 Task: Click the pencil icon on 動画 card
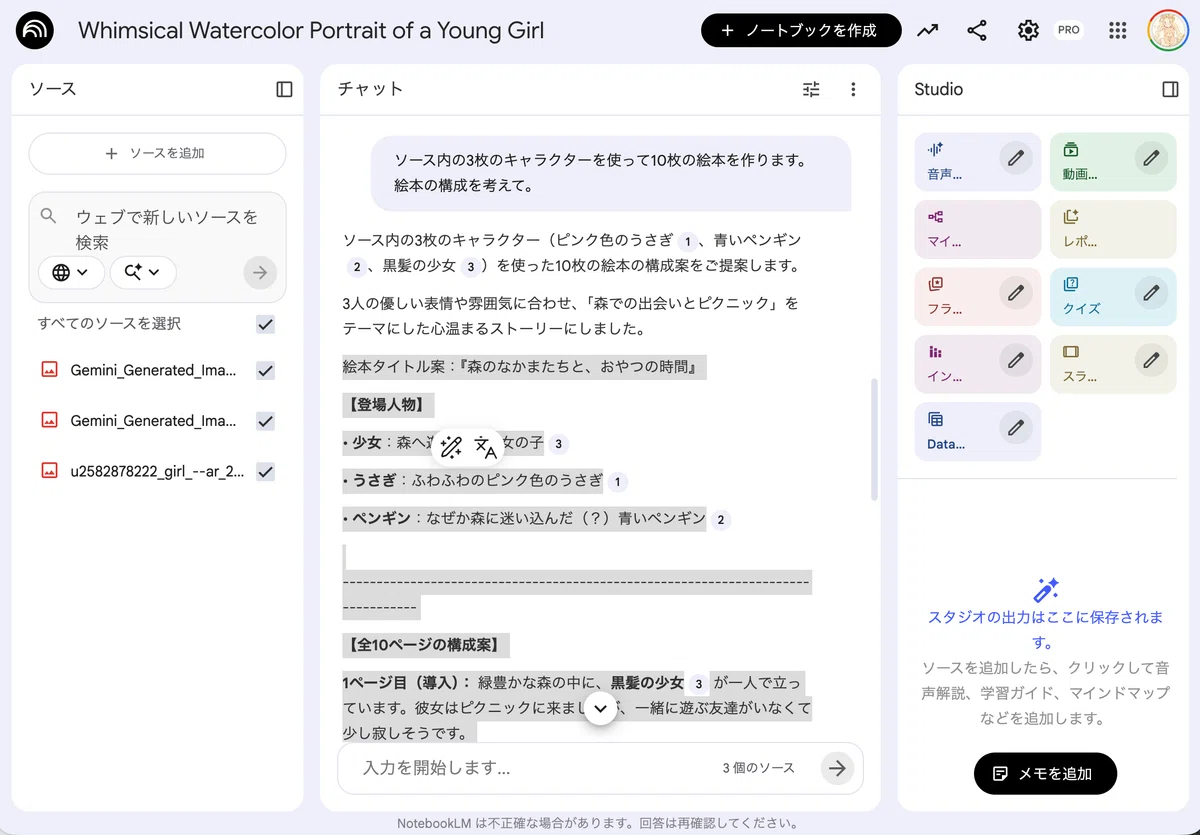coord(1152,158)
